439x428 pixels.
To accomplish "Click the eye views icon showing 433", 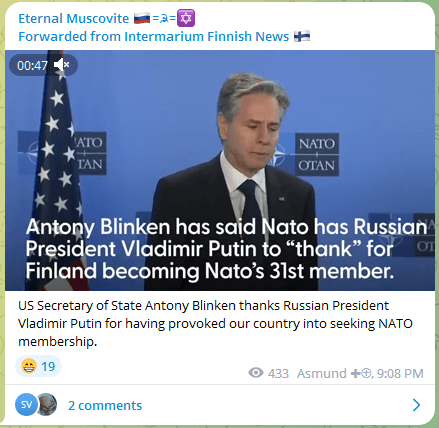I will [x=256, y=373].
